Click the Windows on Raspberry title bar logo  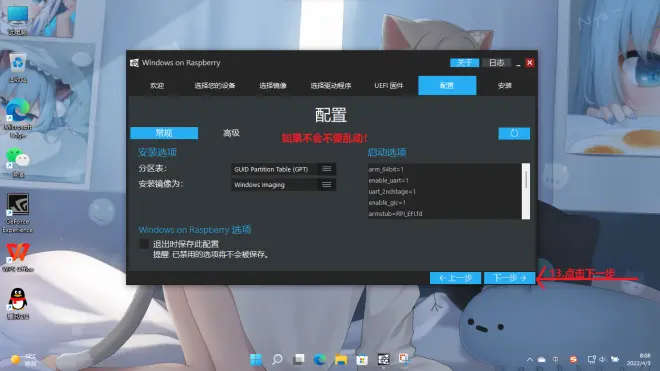coord(134,63)
